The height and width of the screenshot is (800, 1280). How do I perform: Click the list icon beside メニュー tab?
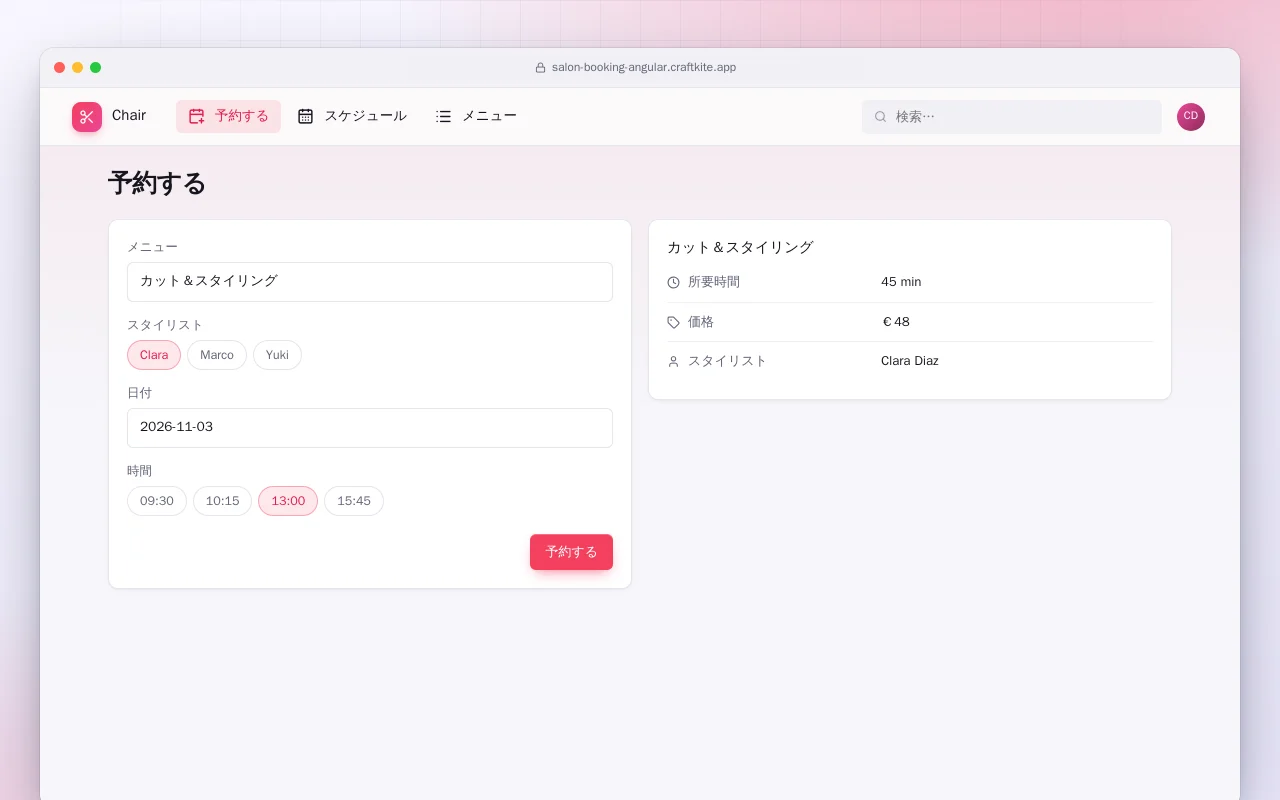(444, 116)
